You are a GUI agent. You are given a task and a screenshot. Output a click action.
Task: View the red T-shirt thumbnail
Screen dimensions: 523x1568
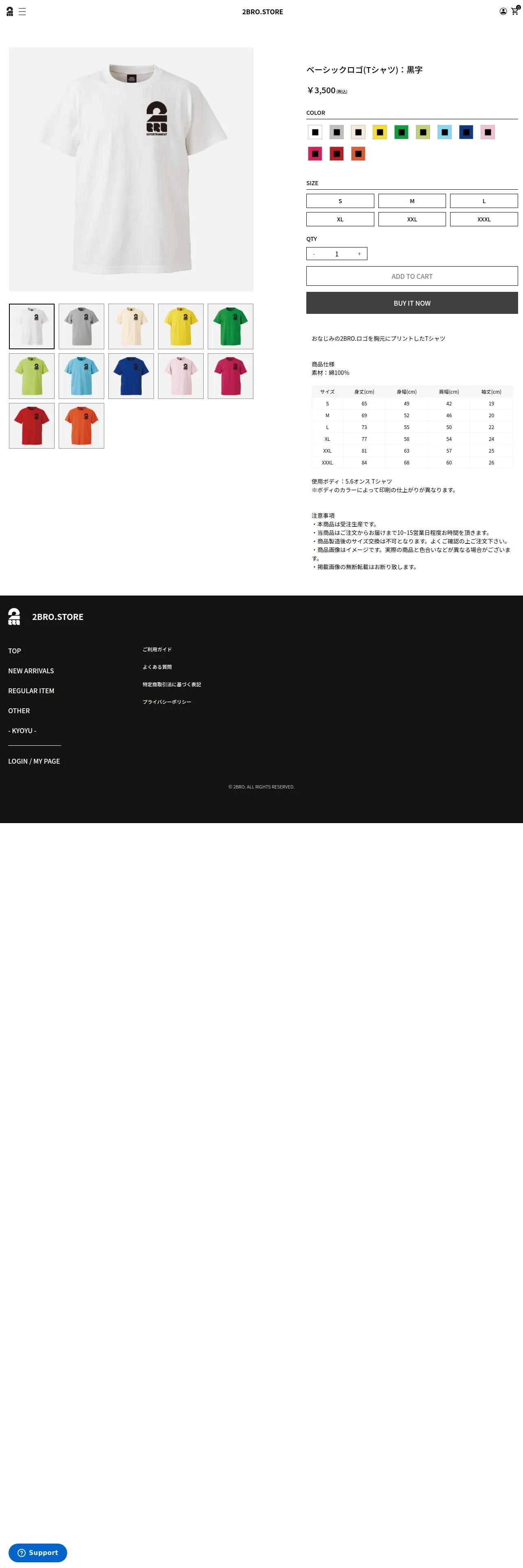32,426
